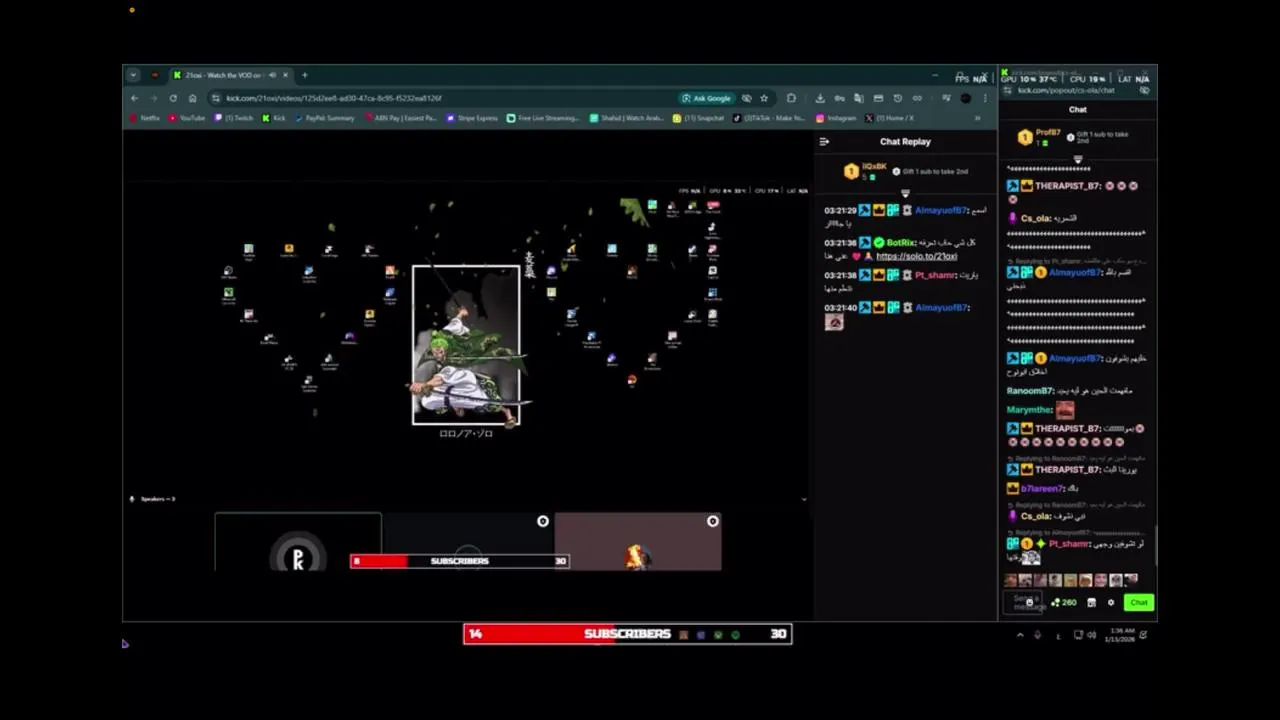
Task: Go back in the browser
Action: tap(134, 98)
